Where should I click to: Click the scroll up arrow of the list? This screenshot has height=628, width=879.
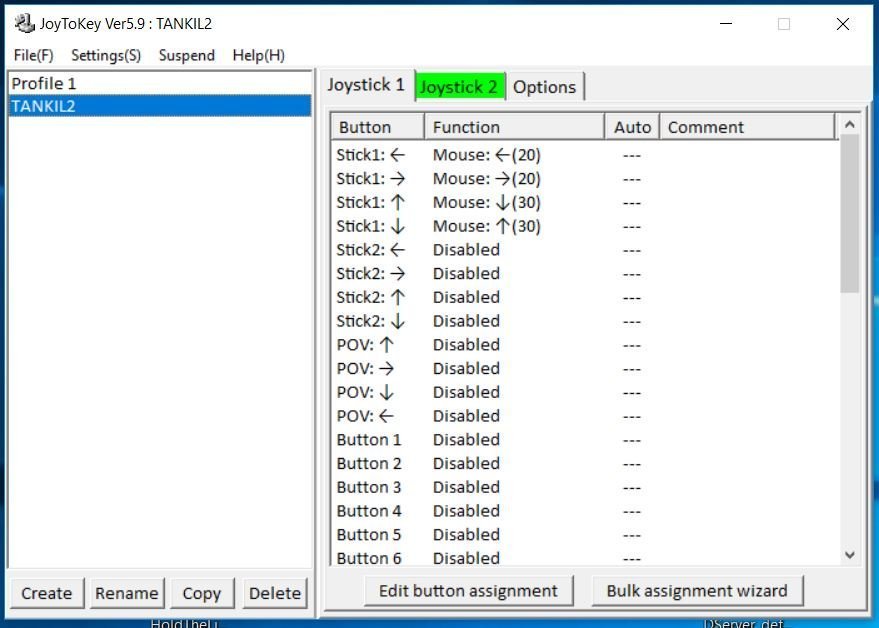point(849,125)
